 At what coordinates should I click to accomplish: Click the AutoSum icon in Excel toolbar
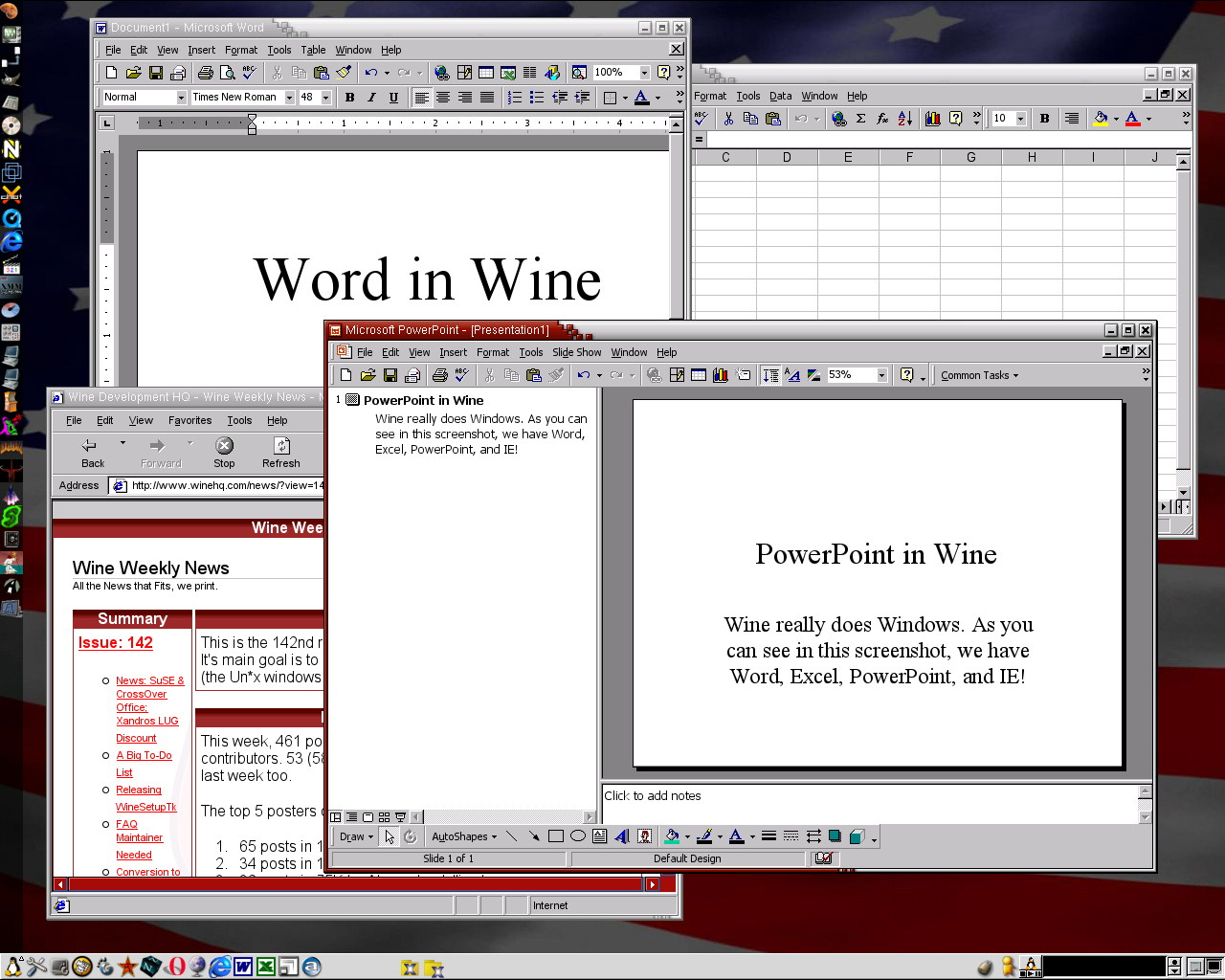(860, 119)
